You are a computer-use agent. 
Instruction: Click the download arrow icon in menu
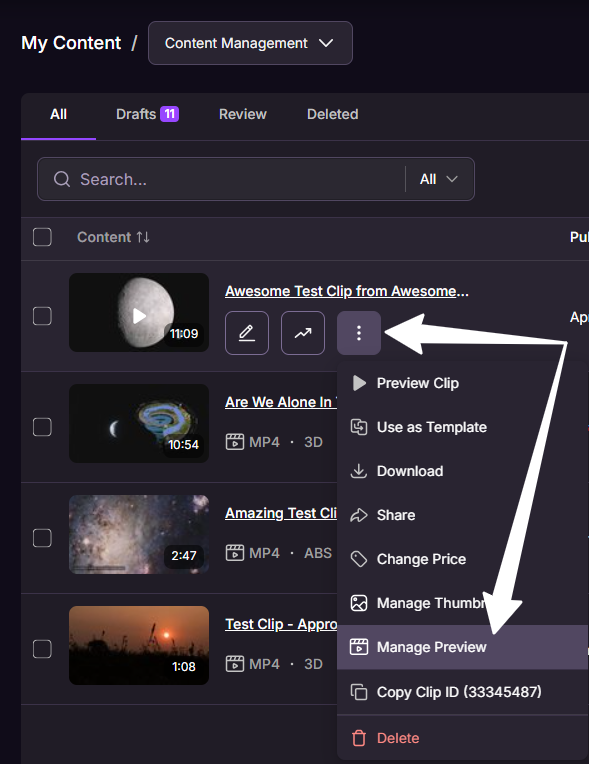[359, 471]
